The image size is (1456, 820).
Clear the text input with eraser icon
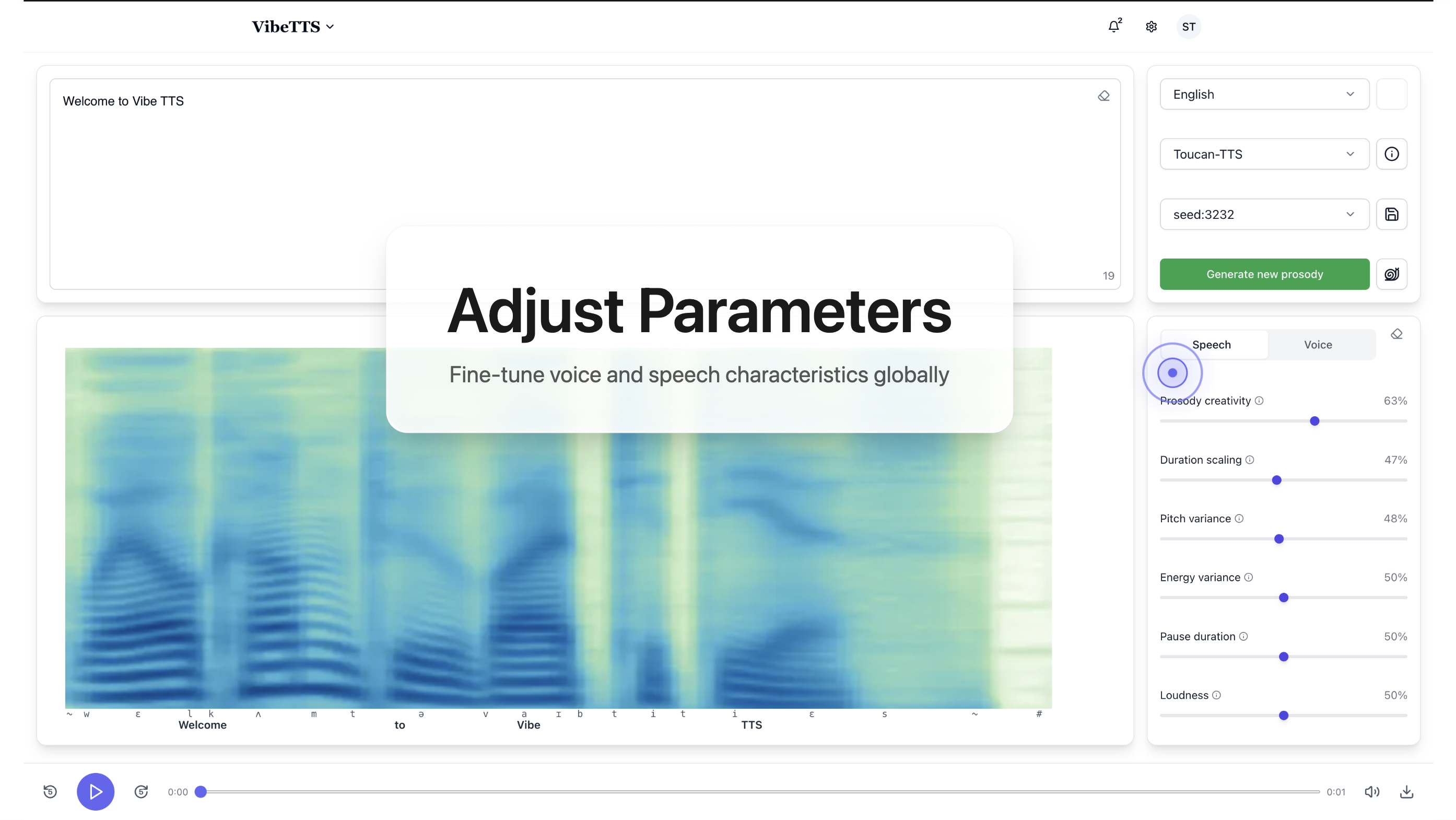[x=1103, y=96]
